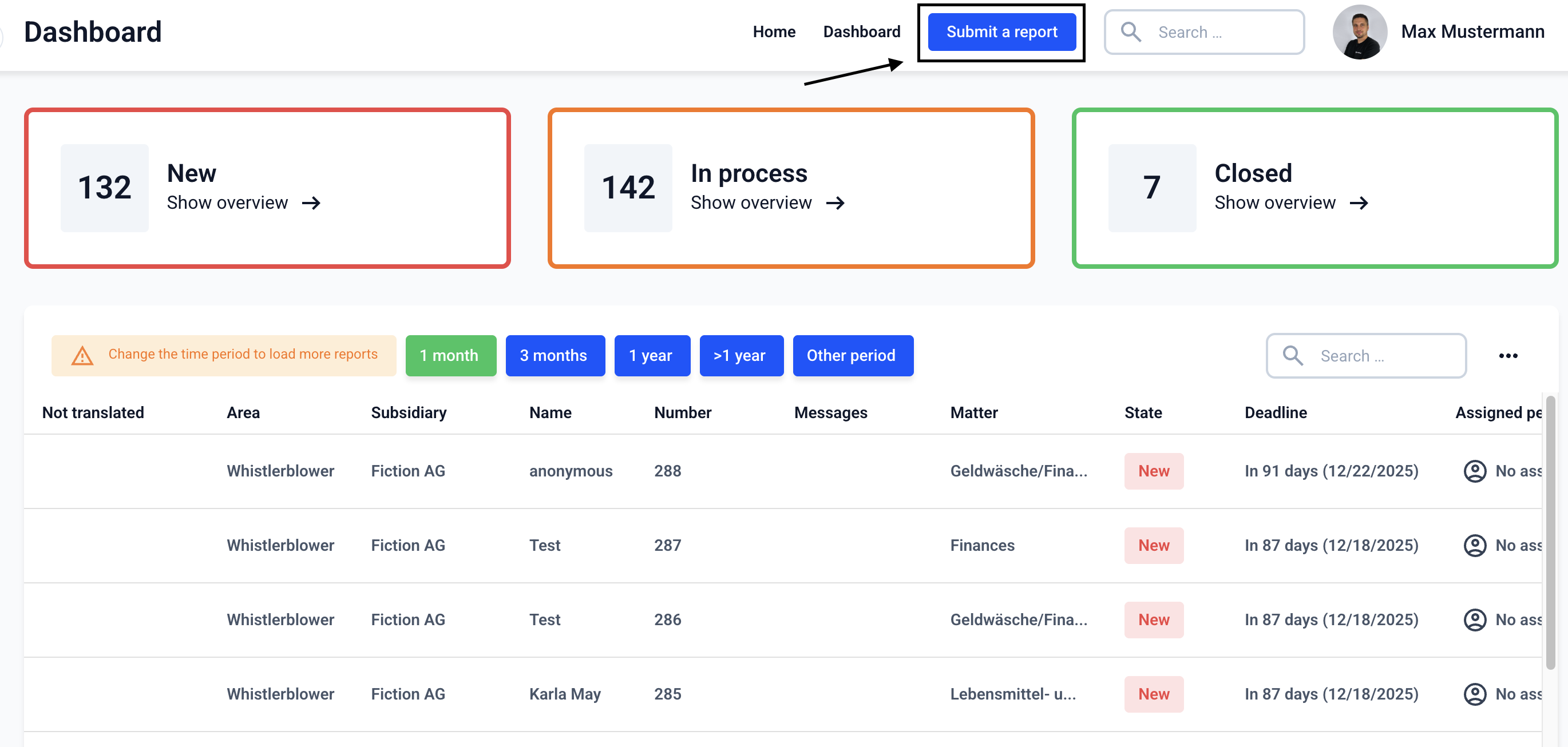Screen dimensions: 1568x747
Task: Select the 3 months period filter
Action: (555, 355)
